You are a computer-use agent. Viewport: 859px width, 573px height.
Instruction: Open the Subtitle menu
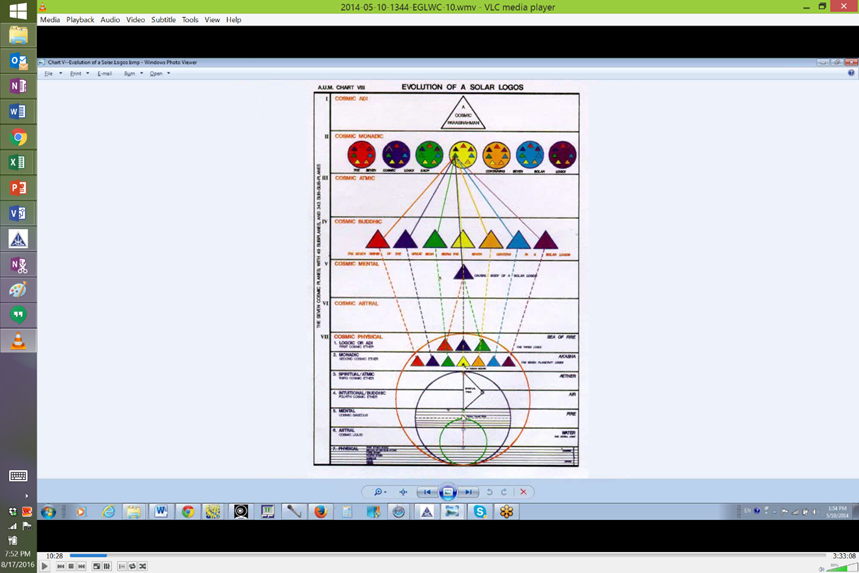[163, 20]
